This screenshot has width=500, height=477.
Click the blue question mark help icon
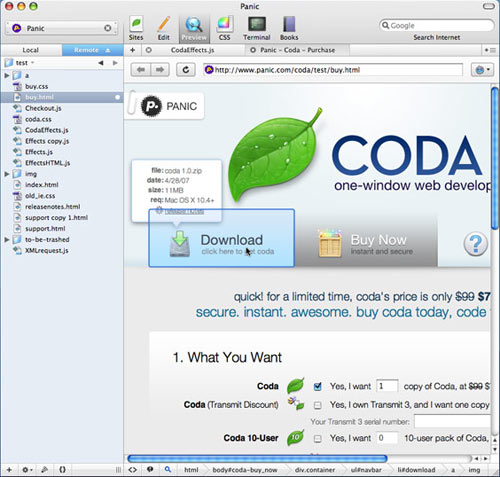(476, 244)
